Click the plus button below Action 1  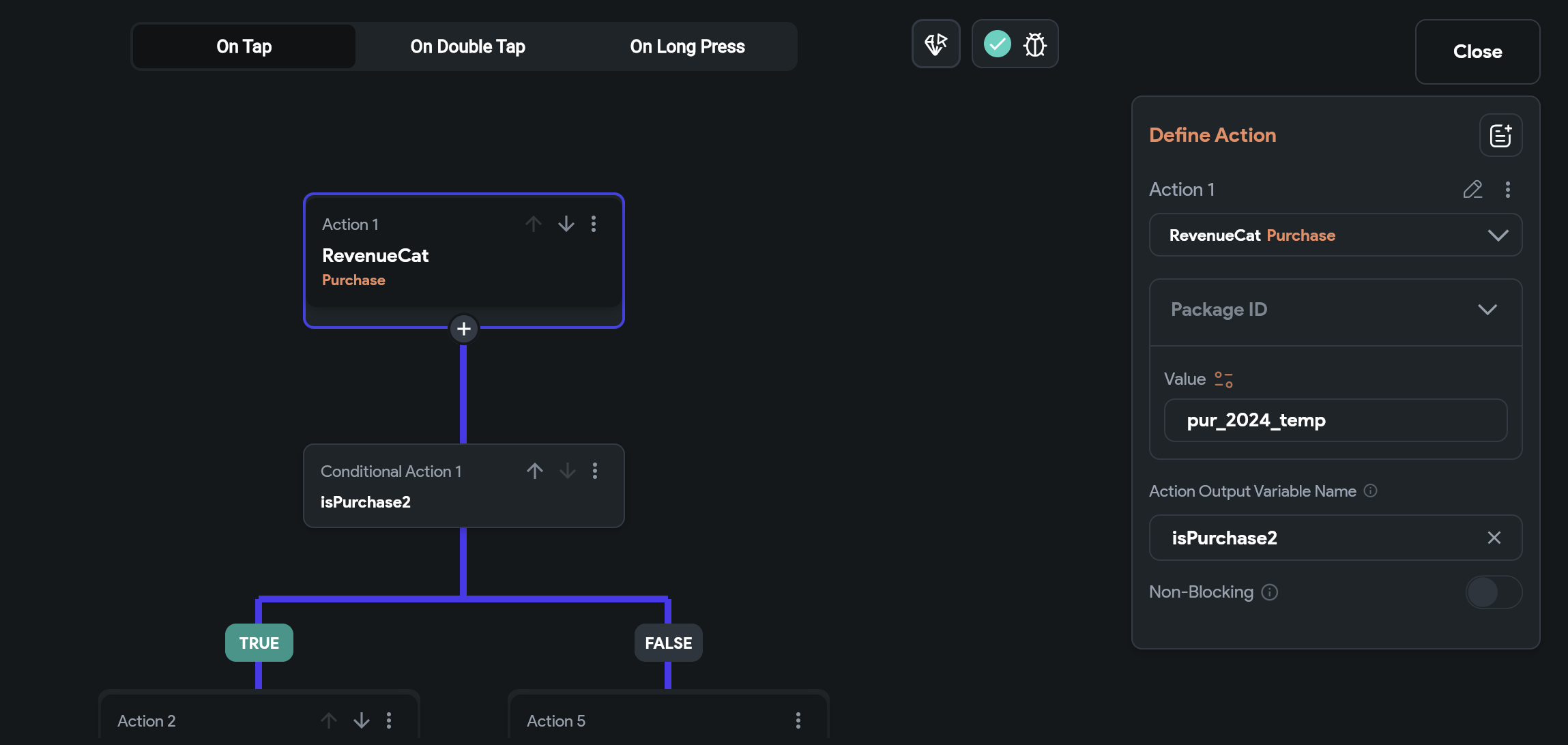click(463, 329)
